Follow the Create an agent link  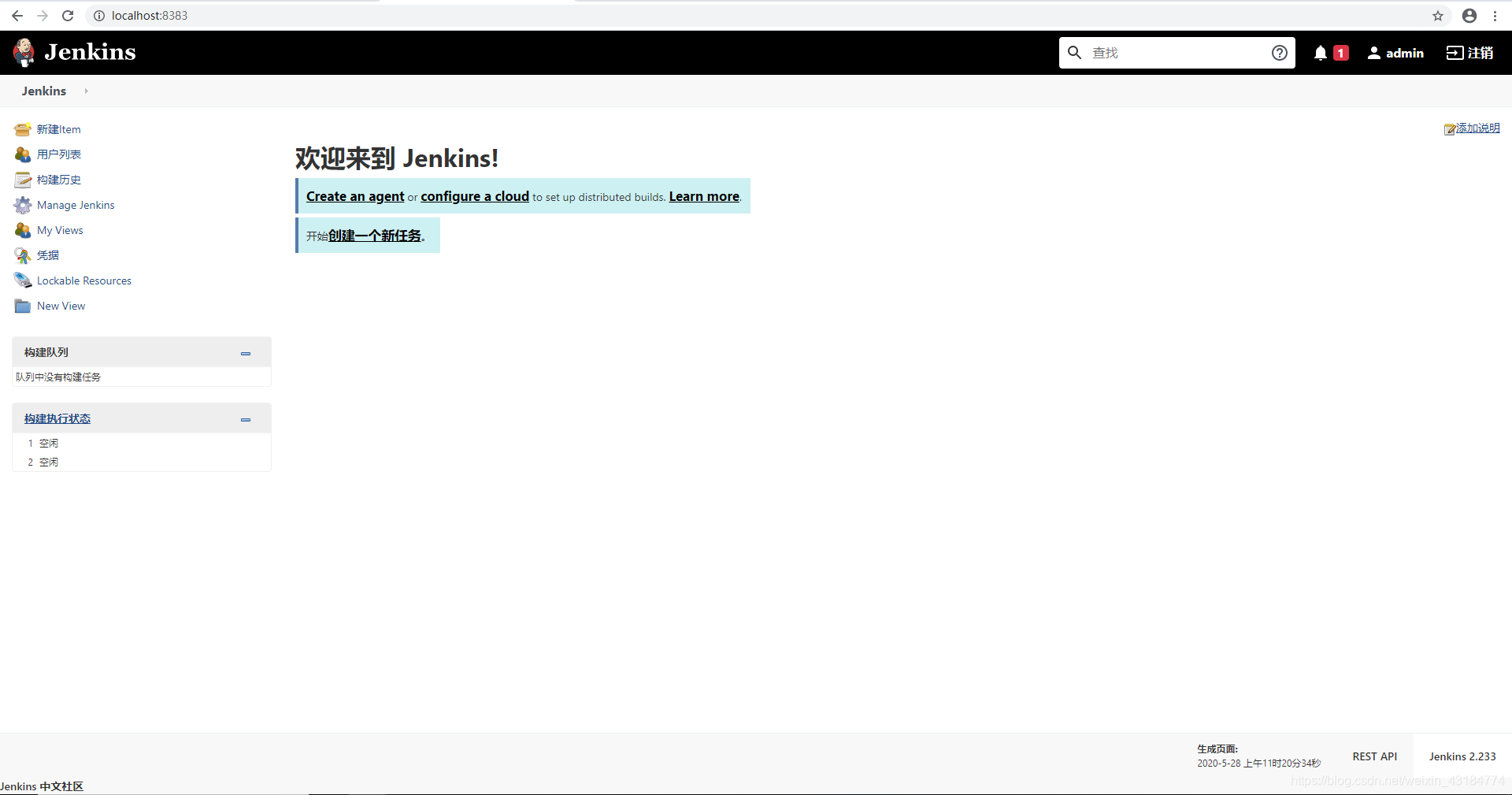(355, 196)
